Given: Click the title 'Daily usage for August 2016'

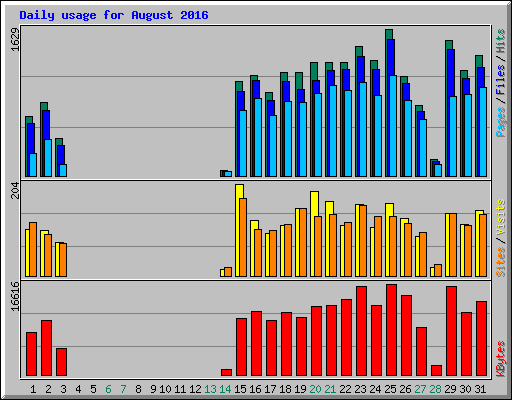Looking at the screenshot, I should coord(114,15).
